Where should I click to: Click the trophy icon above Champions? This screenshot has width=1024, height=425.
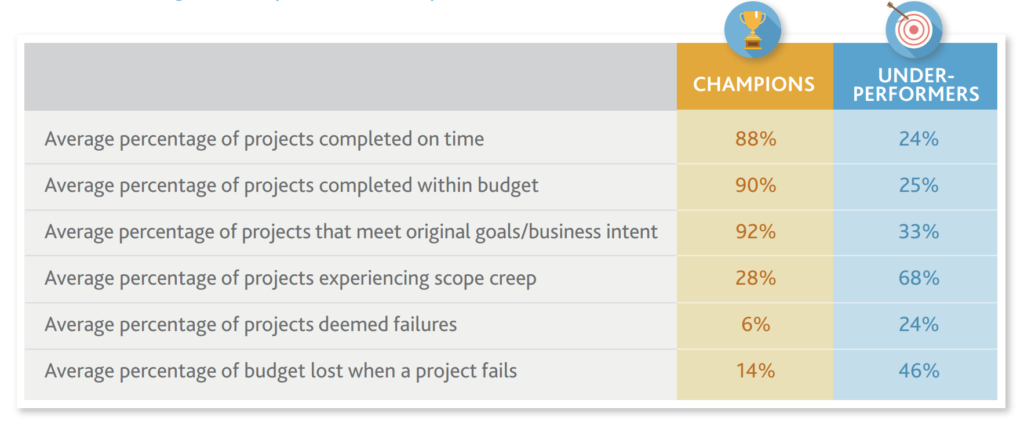[x=753, y=29]
